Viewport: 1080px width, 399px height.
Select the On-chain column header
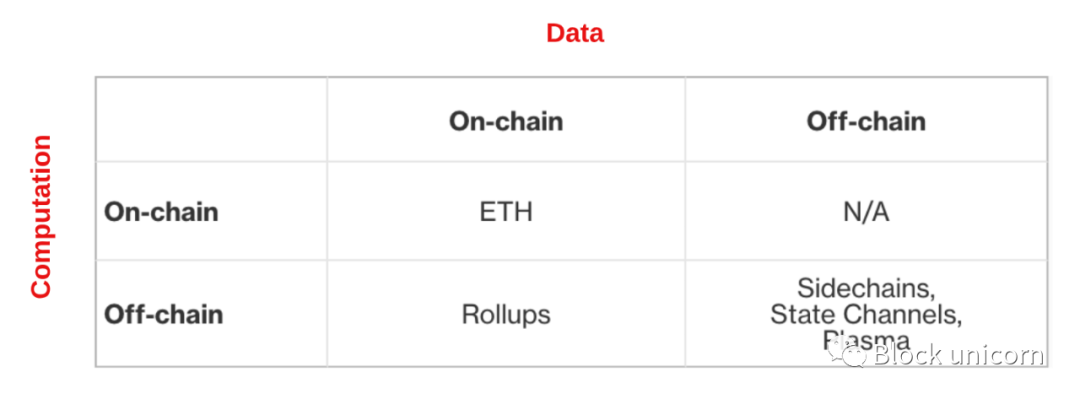[x=506, y=121]
